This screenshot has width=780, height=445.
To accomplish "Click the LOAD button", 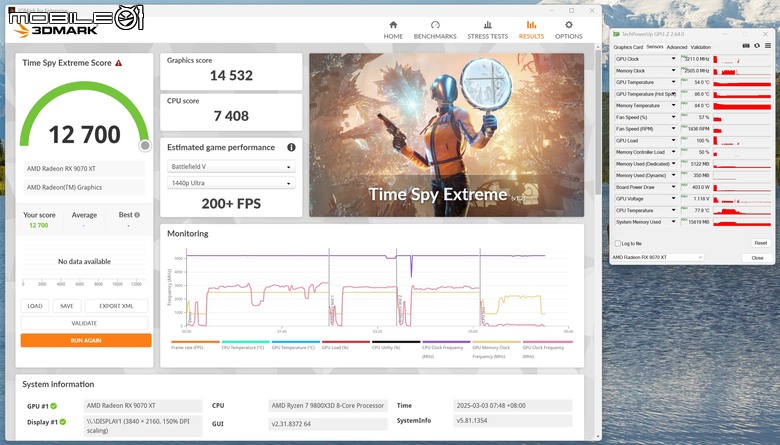I will tap(35, 306).
